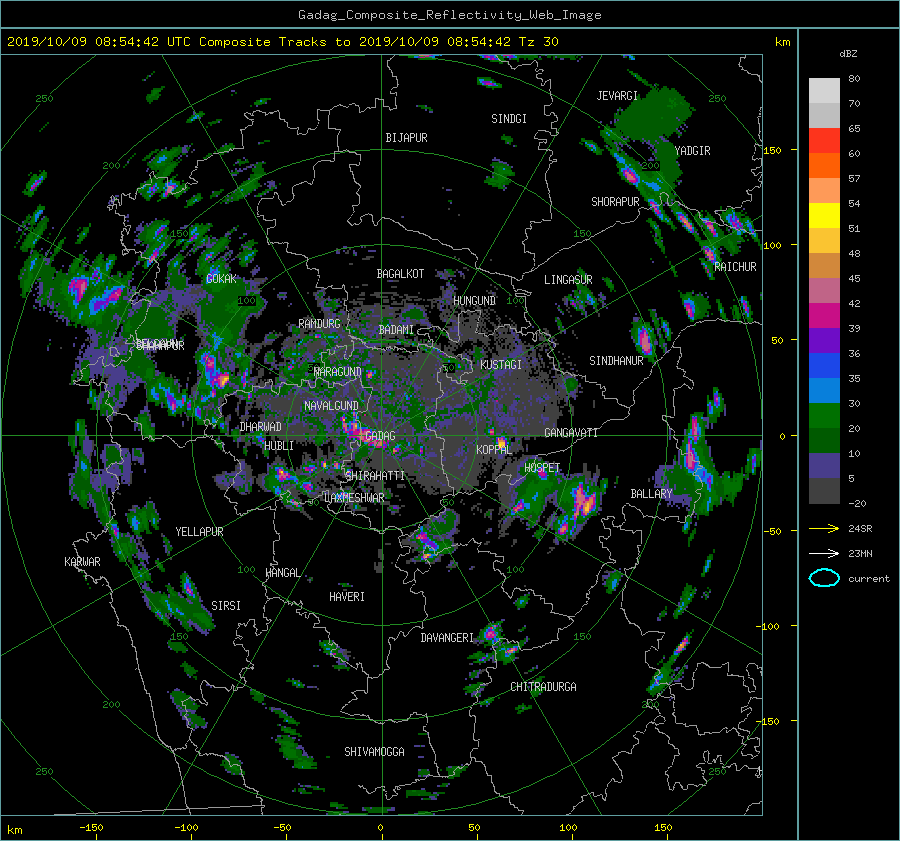This screenshot has width=900, height=841.
Task: Click the RAMDURG city label
Action: pyautogui.click(x=319, y=324)
